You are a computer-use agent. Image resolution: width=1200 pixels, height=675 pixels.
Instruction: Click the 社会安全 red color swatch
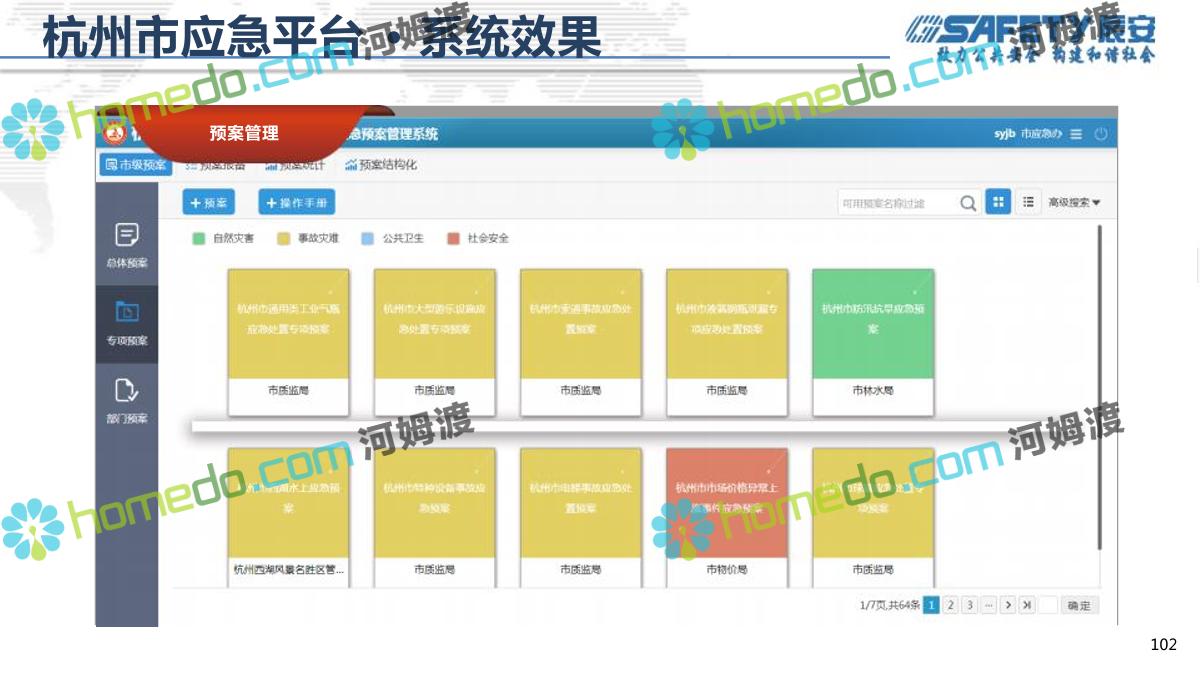[x=453, y=239]
